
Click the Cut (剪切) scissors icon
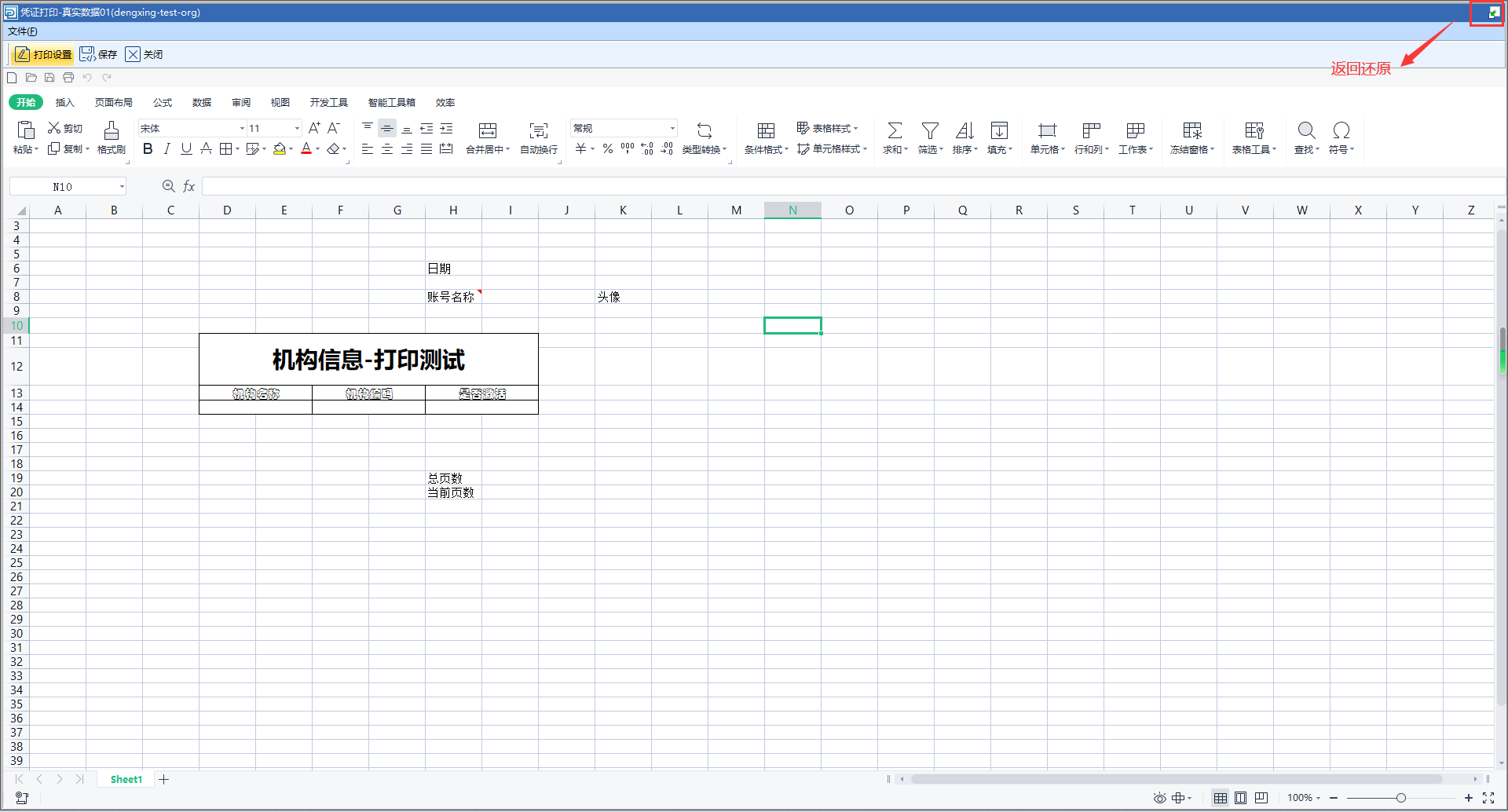[54, 128]
